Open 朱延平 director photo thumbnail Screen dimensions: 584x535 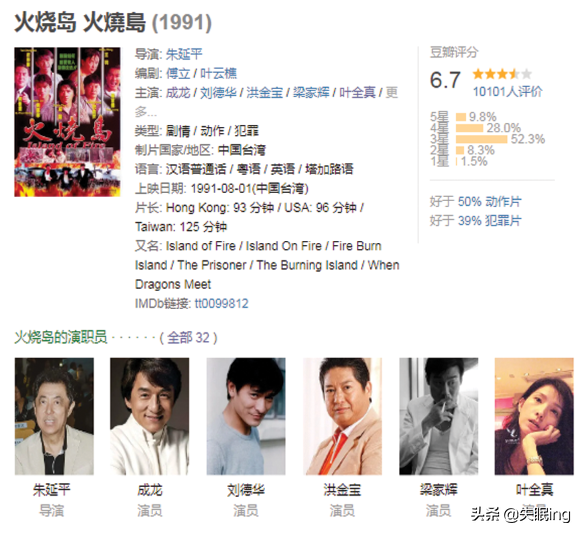[x=54, y=416]
